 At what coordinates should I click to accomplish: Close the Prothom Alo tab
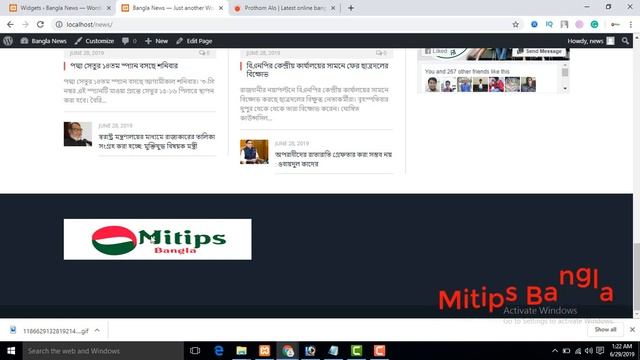(x=333, y=8)
